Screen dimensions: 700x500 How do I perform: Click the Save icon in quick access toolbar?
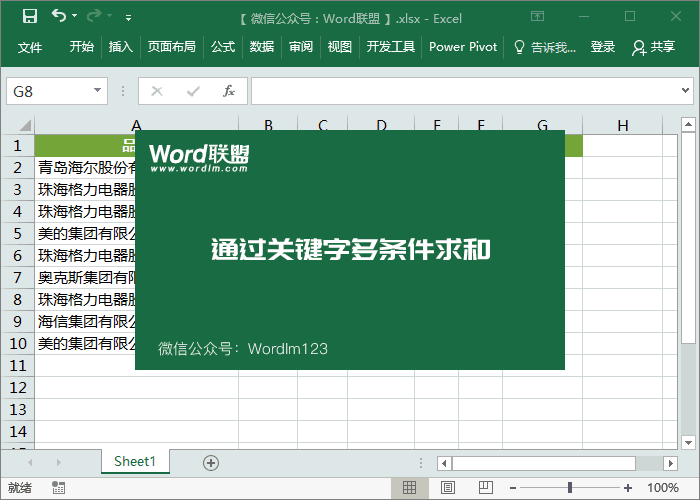[30, 16]
